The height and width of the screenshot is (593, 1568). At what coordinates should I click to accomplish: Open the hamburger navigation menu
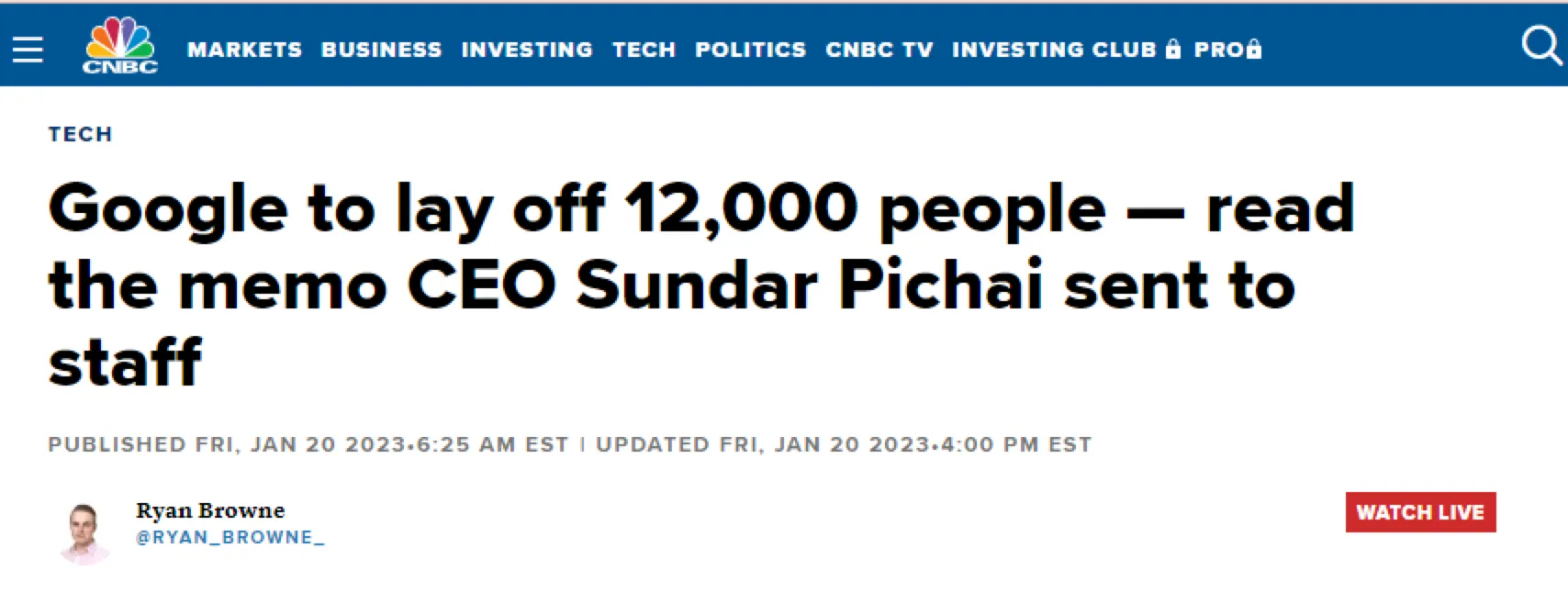pos(28,49)
